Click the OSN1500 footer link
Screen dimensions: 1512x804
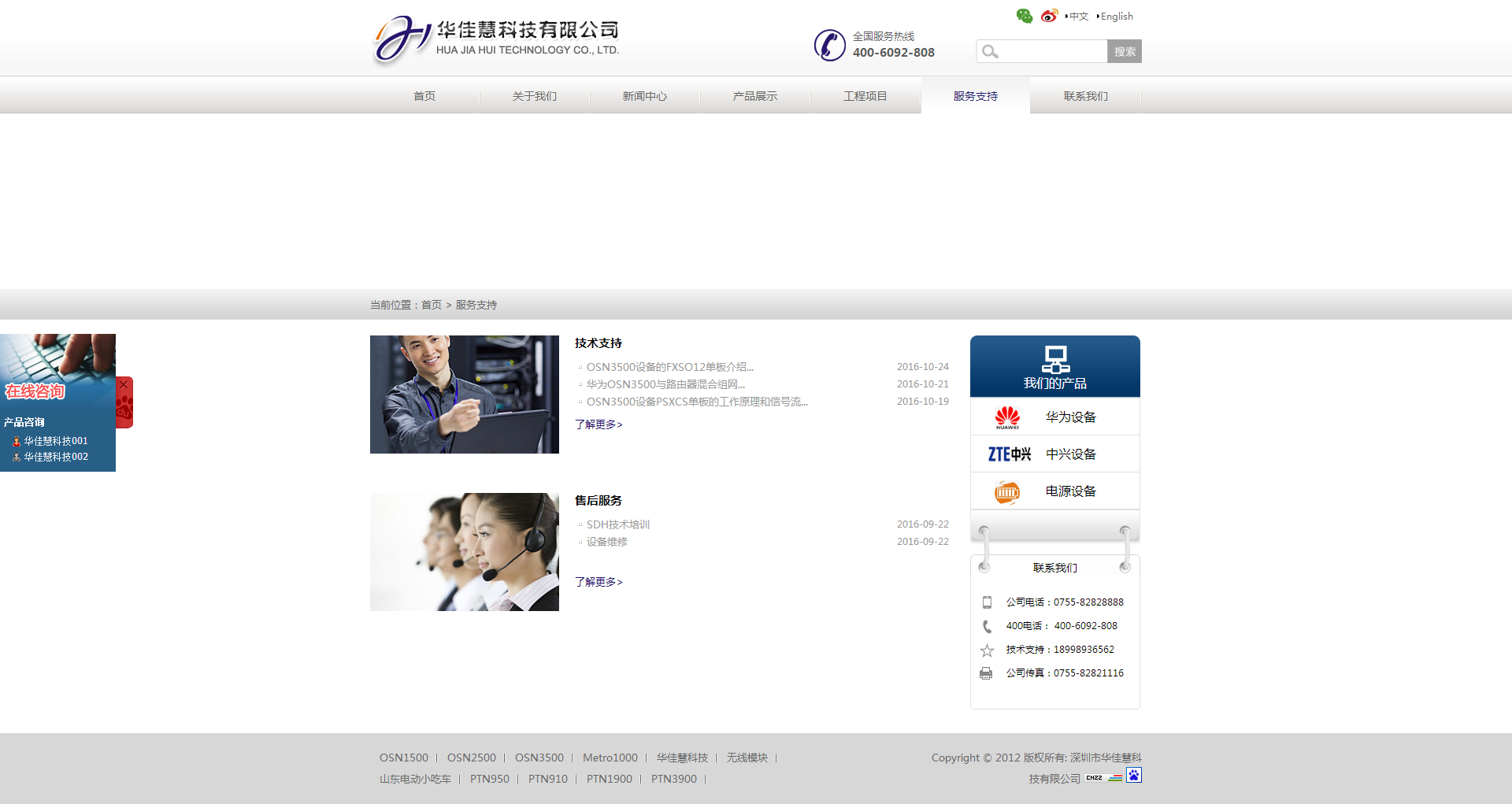coord(404,758)
